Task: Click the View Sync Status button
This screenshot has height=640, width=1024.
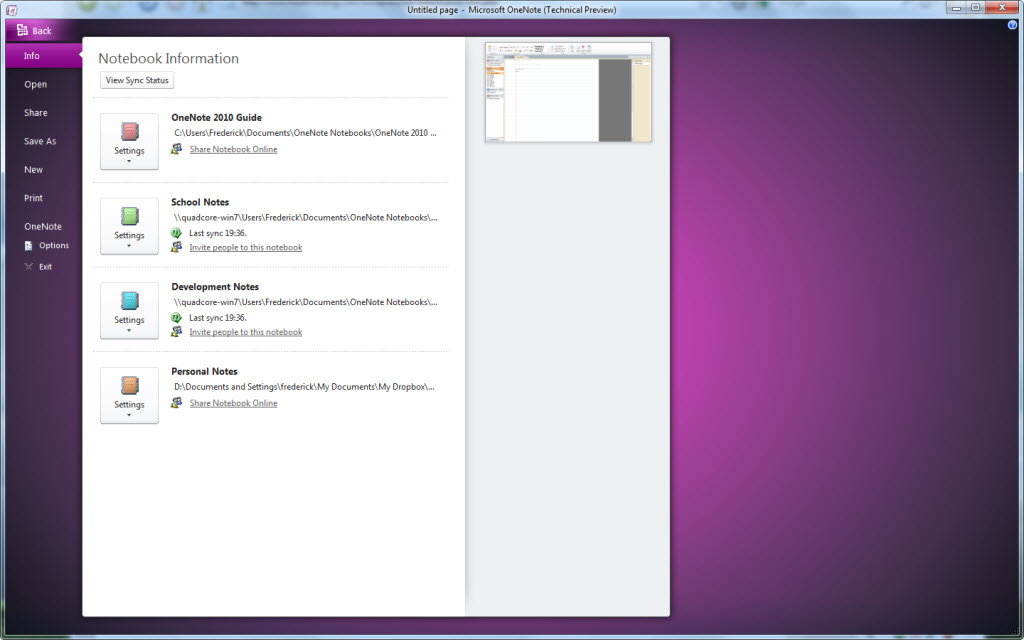Action: point(137,80)
